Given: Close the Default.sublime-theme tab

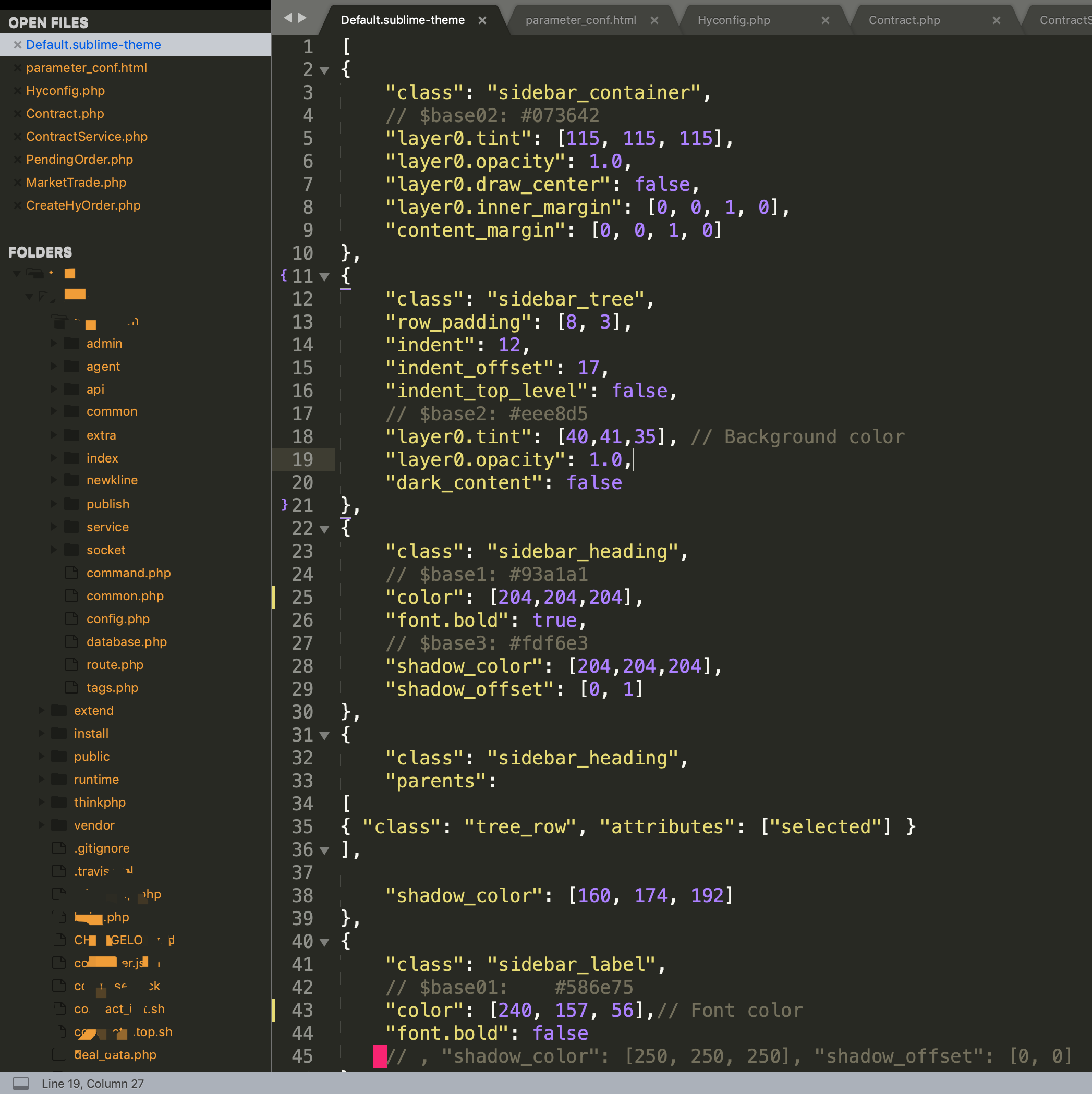Looking at the screenshot, I should [482, 20].
